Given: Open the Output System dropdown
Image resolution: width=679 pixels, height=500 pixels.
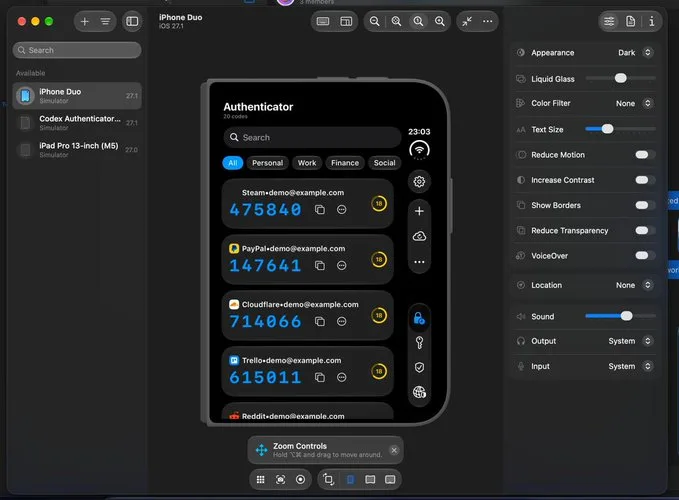Looking at the screenshot, I should tap(630, 341).
